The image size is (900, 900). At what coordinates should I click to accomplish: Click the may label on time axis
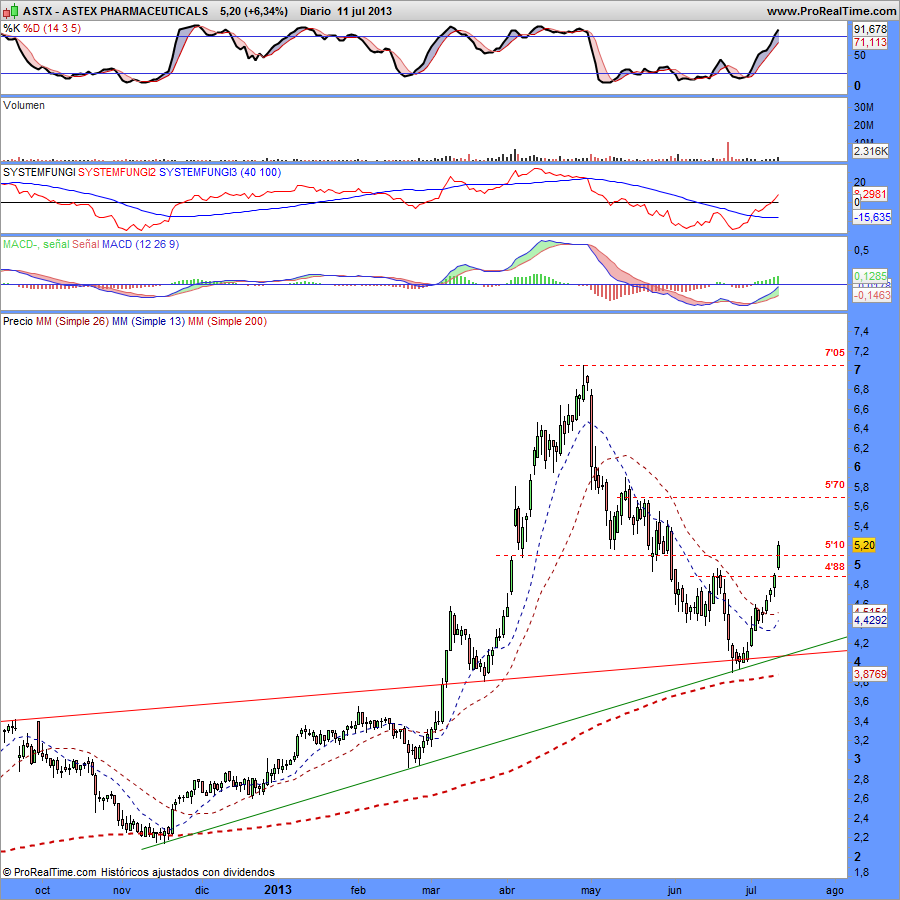click(591, 891)
